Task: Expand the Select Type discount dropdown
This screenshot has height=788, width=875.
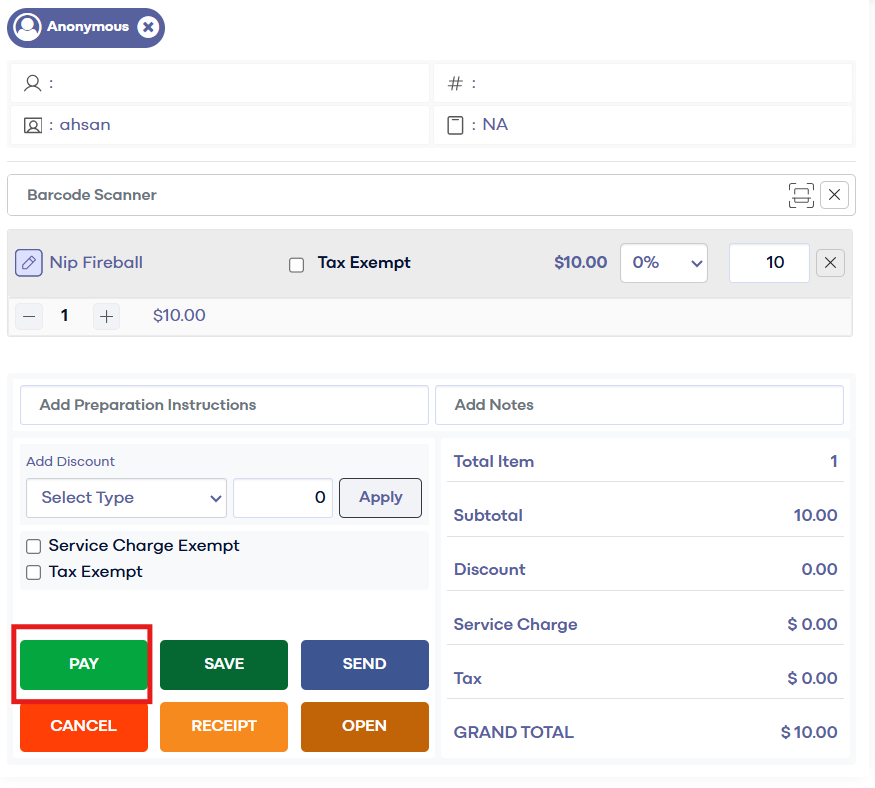Action: (x=126, y=498)
